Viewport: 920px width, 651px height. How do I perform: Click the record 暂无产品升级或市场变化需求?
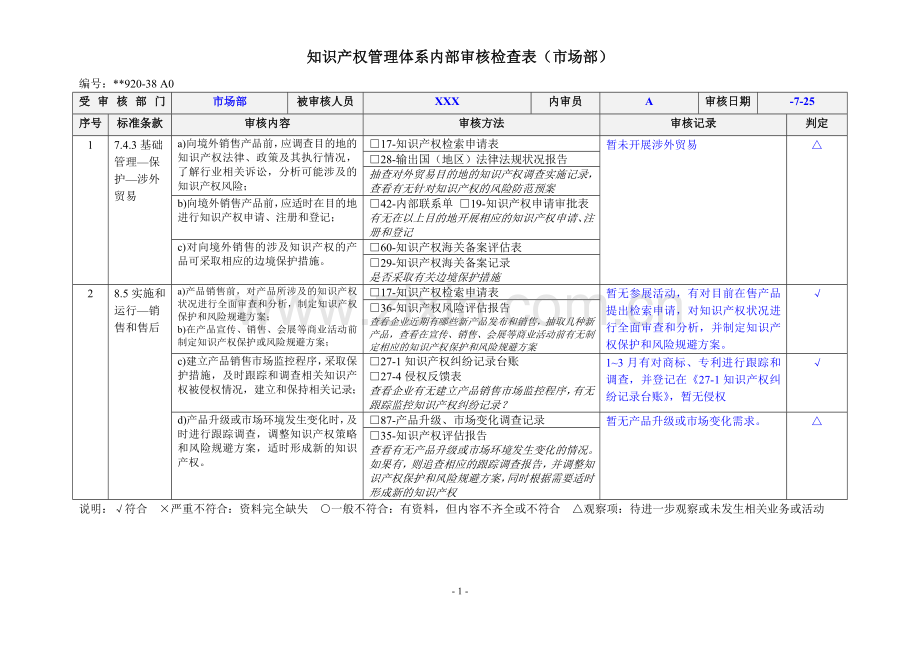(x=684, y=421)
